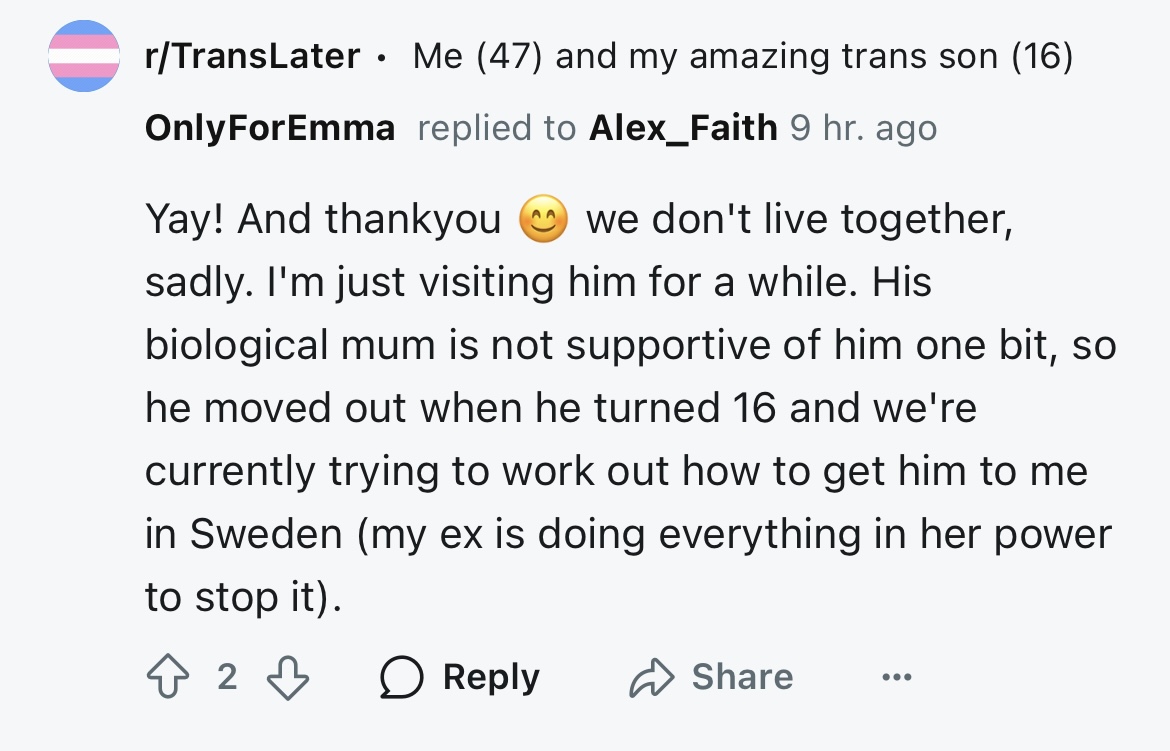Click the vote count number 2
The height and width of the screenshot is (751, 1170).
click(x=227, y=677)
